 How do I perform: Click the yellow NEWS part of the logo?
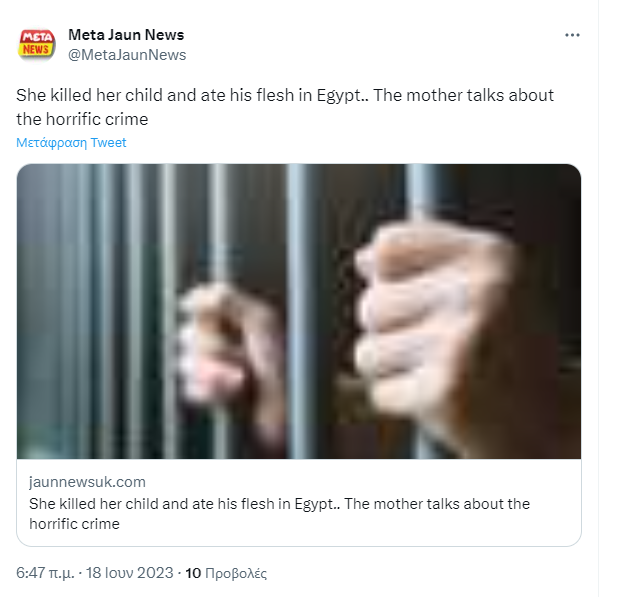click(x=36, y=50)
